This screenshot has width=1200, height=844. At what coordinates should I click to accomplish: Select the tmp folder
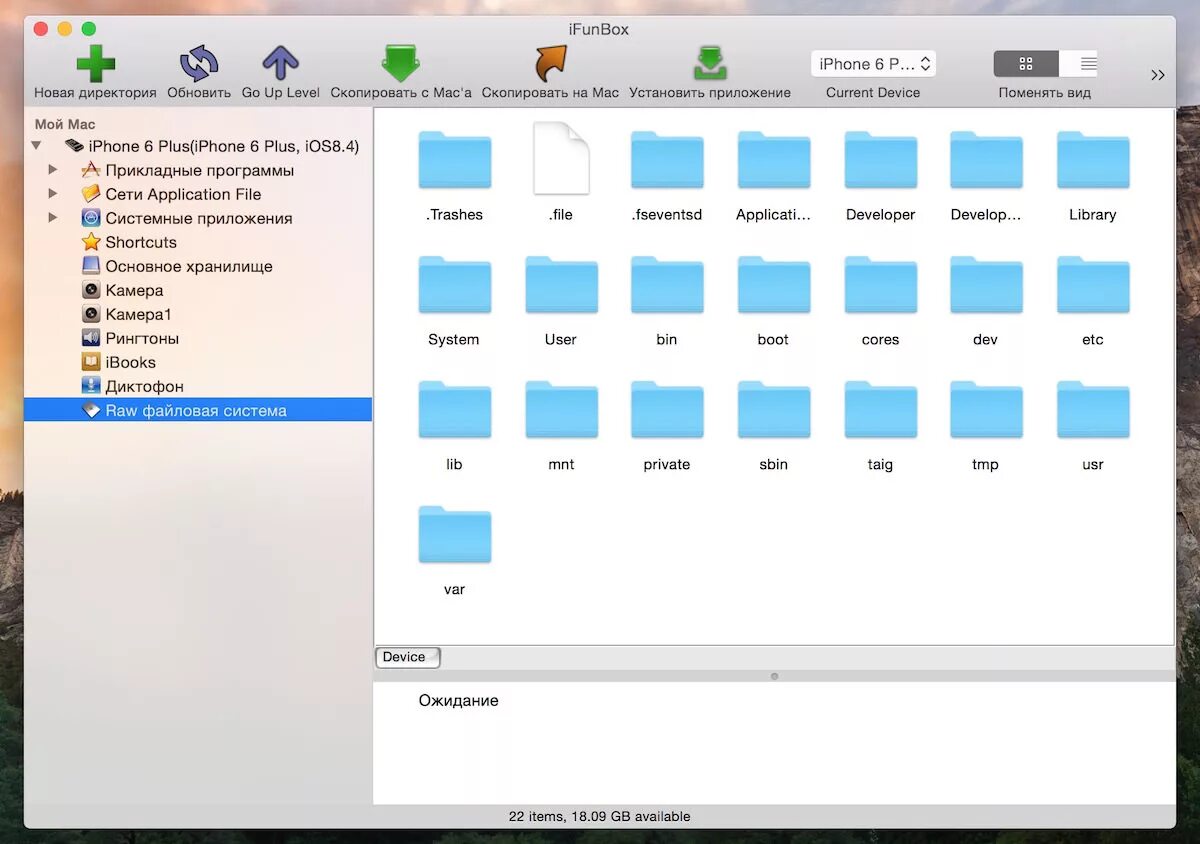point(986,410)
